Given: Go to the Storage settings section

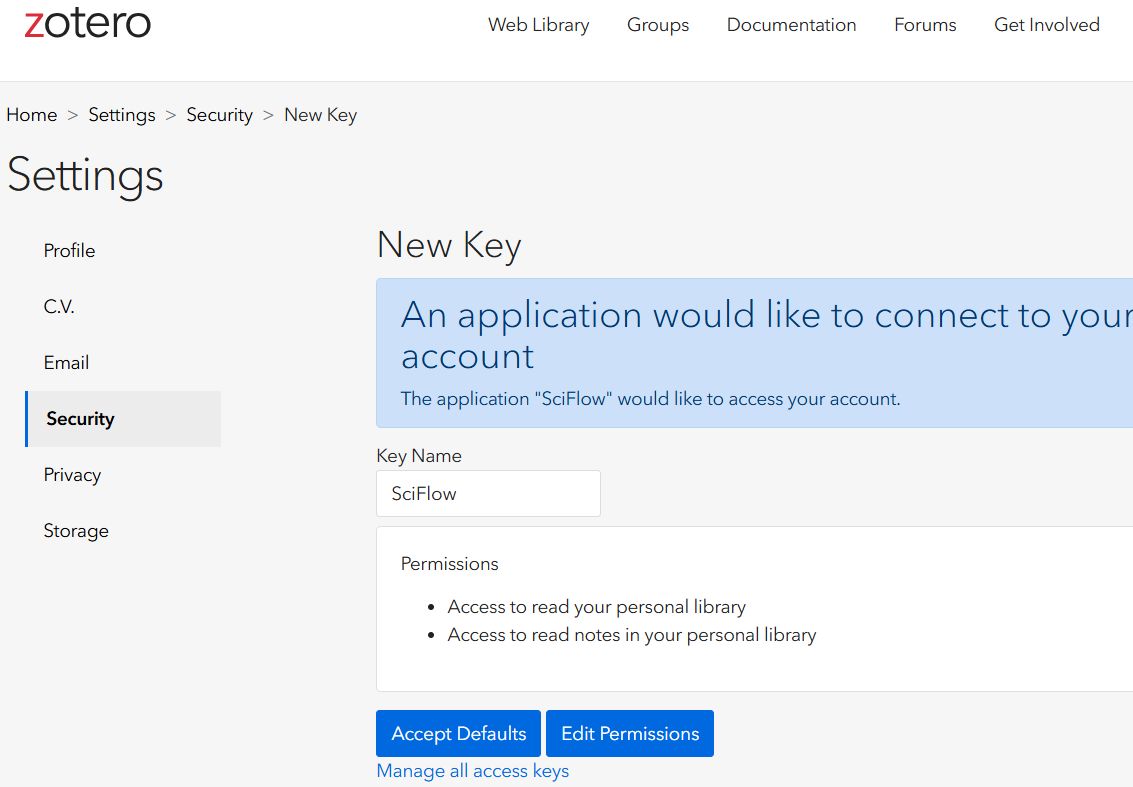Looking at the screenshot, I should pos(76,531).
